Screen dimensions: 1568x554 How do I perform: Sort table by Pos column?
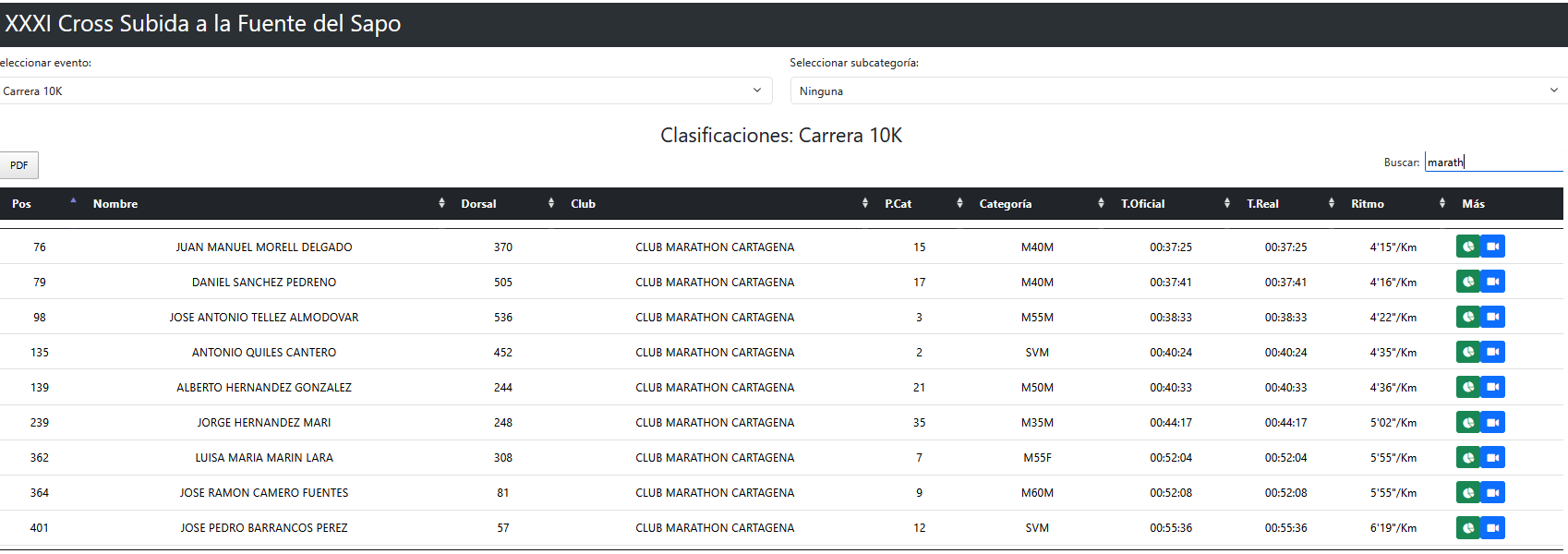coord(41,204)
